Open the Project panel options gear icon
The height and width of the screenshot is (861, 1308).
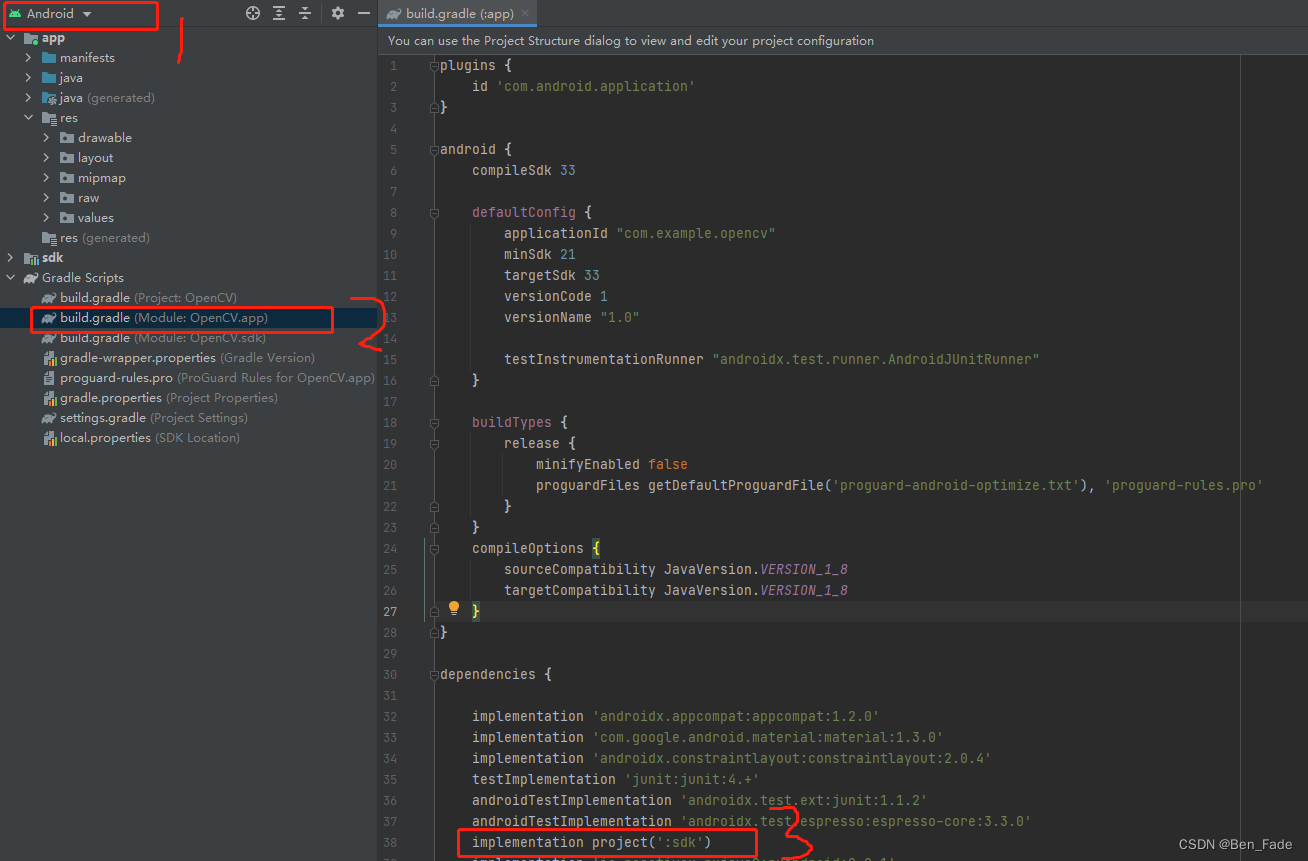pos(337,13)
